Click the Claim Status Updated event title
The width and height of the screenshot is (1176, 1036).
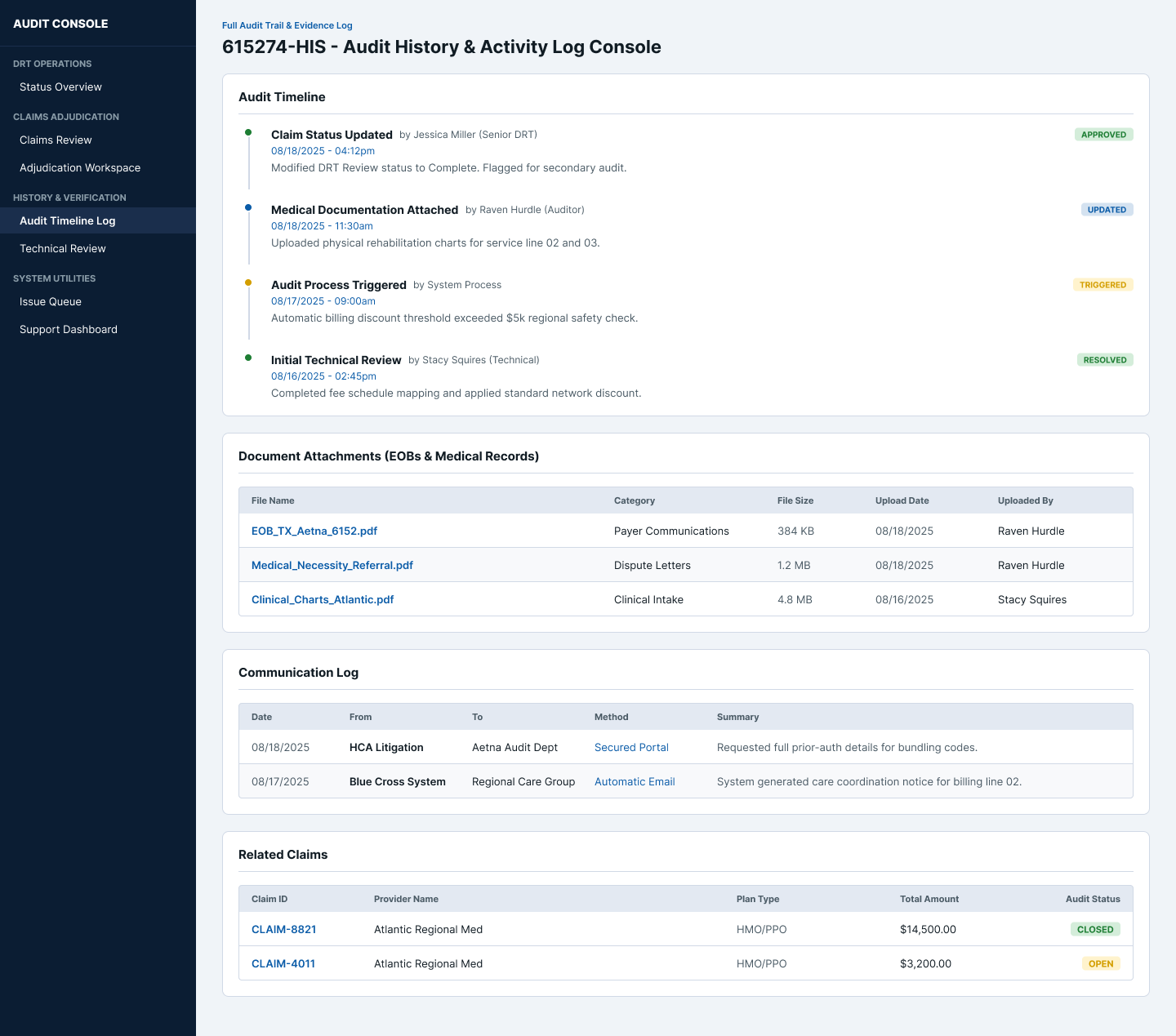pyautogui.click(x=332, y=135)
